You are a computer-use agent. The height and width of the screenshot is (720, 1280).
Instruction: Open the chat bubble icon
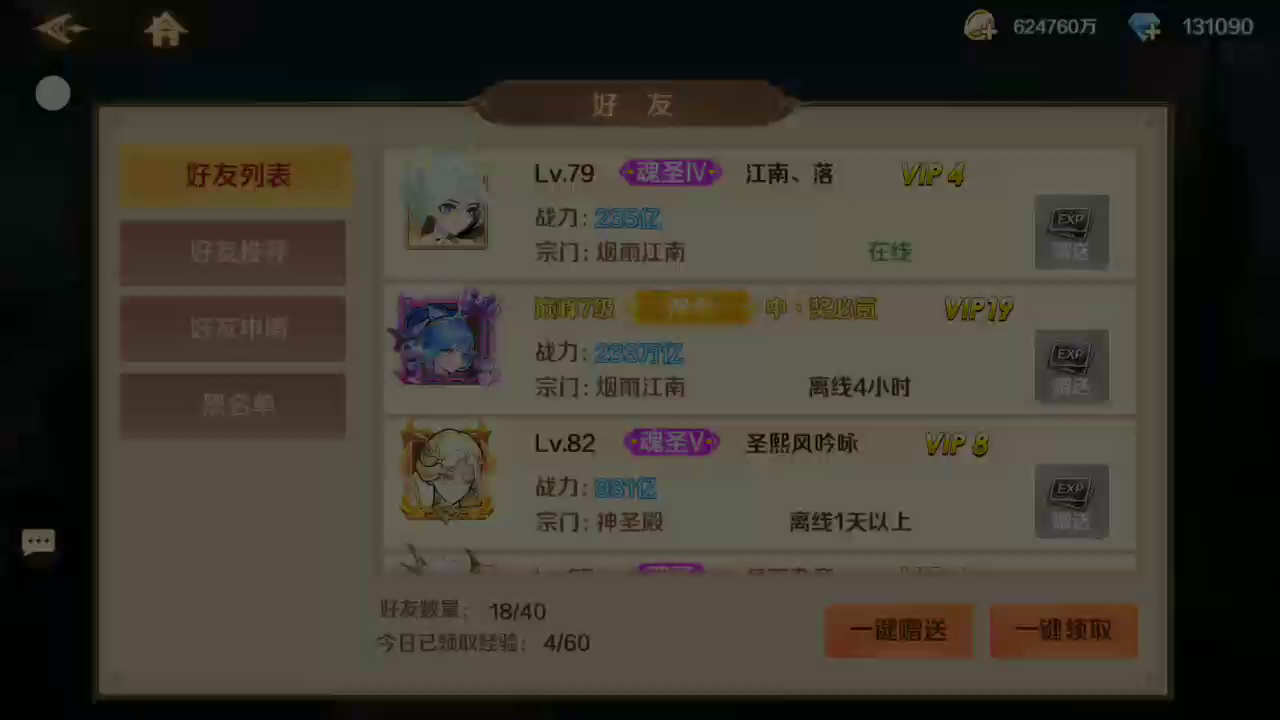[38, 543]
